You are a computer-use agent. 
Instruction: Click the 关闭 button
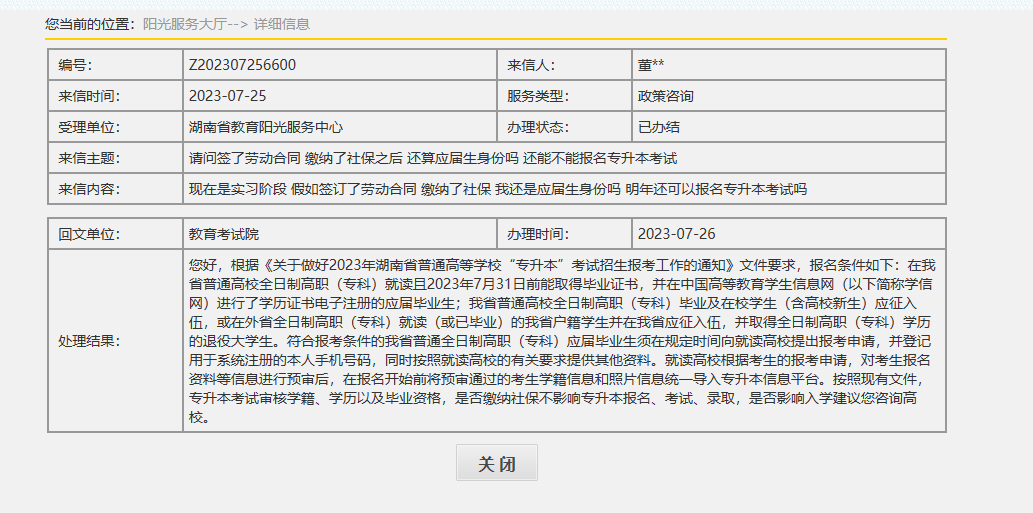pyautogui.click(x=496, y=463)
